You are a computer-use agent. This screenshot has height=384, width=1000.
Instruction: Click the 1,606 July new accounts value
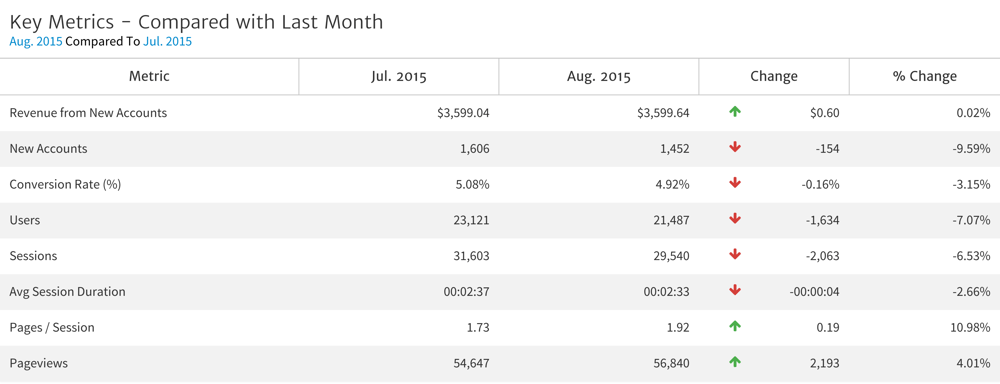click(474, 149)
